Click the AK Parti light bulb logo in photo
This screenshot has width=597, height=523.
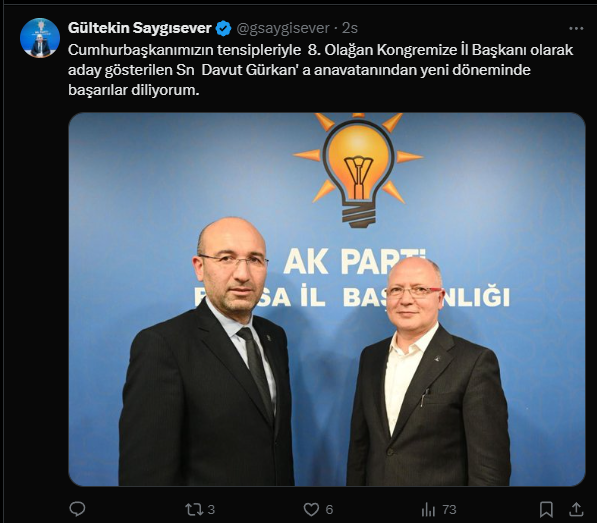click(358, 170)
